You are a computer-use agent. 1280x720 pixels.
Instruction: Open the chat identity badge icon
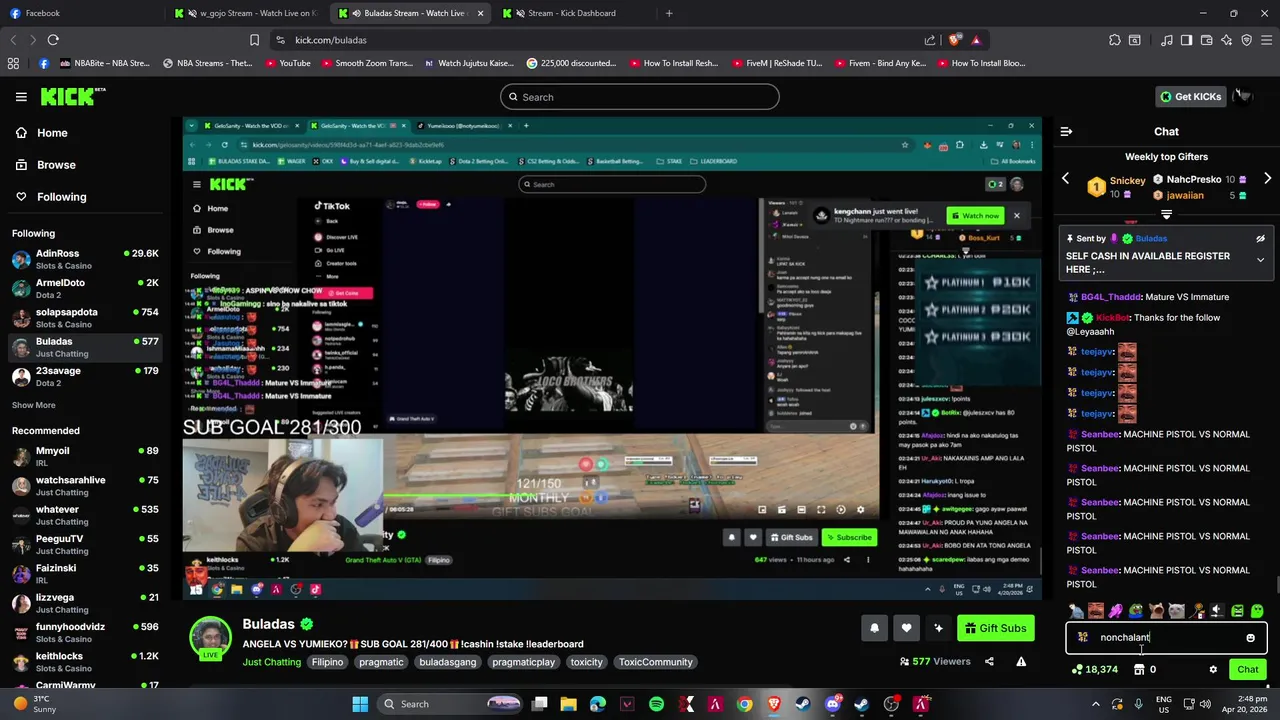[1083, 637]
